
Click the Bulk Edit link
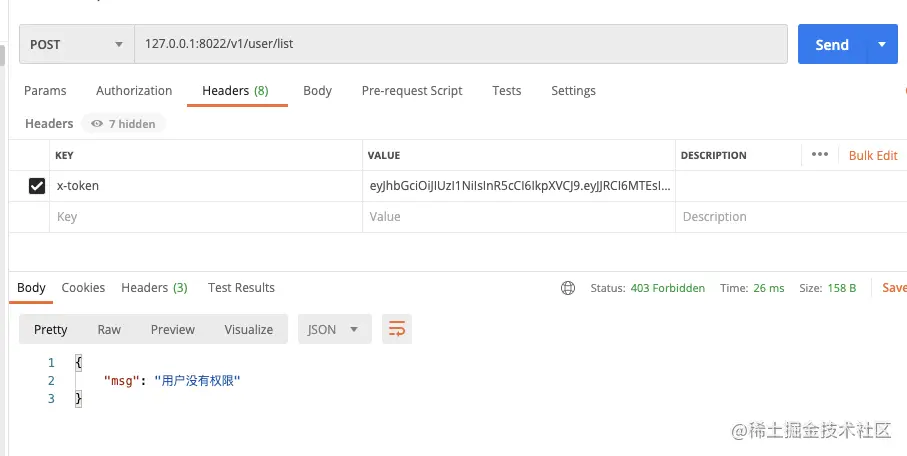coord(873,155)
